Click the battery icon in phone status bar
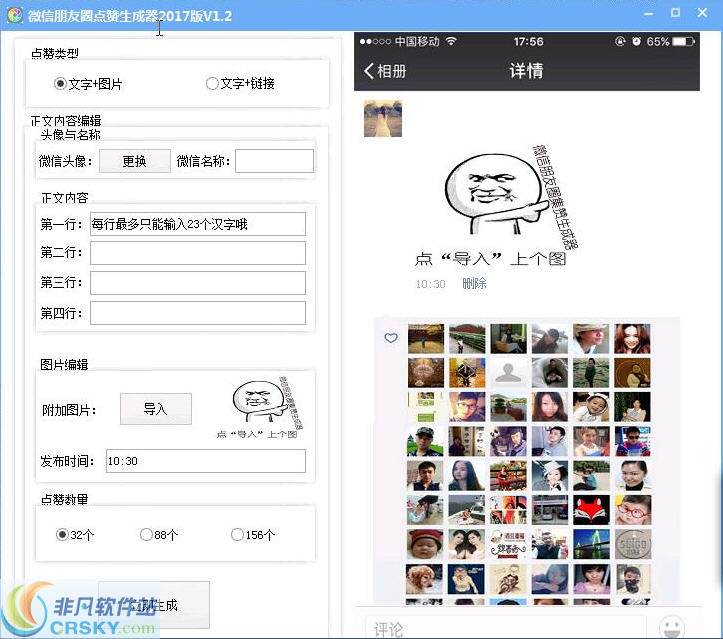This screenshot has width=723, height=639. (683, 41)
